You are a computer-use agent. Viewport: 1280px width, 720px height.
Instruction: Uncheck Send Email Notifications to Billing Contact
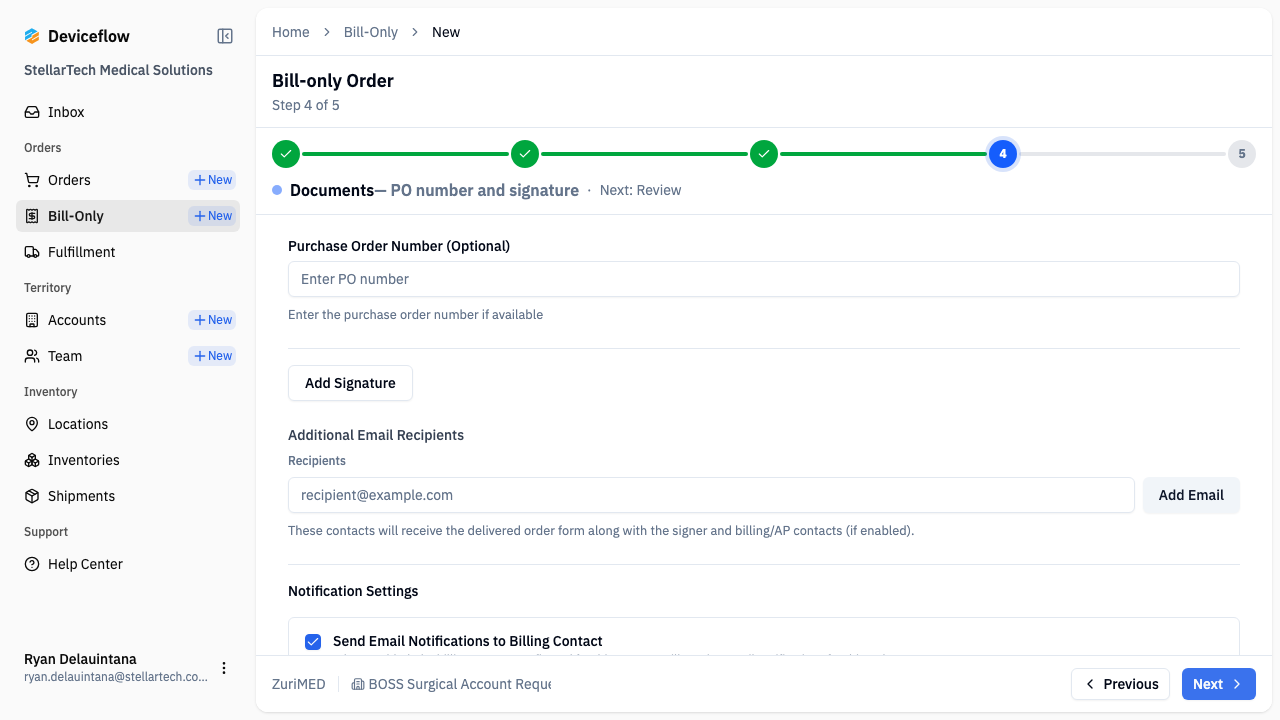pyautogui.click(x=313, y=641)
